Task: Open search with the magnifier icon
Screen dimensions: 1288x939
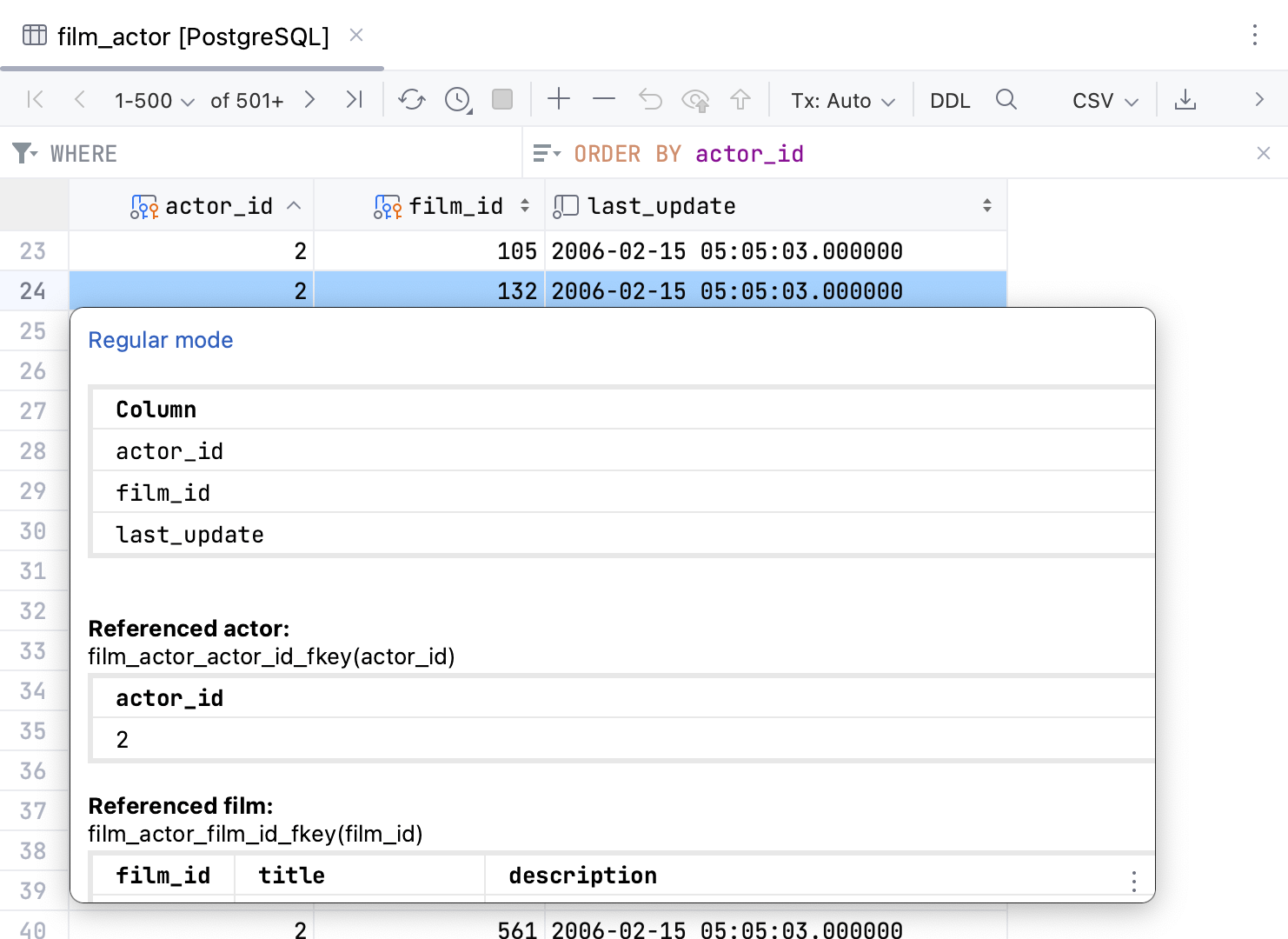Action: [x=1006, y=100]
